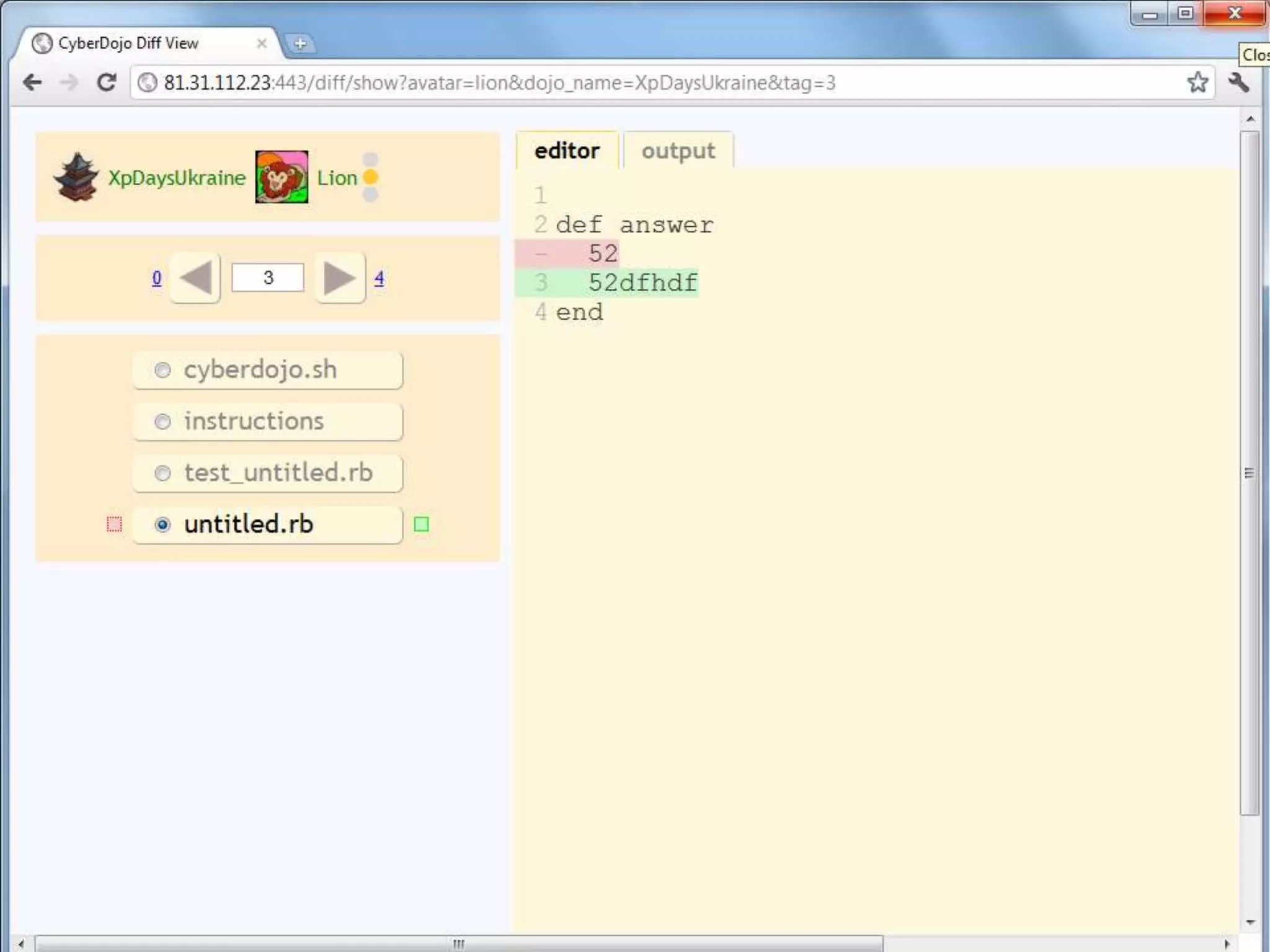Go to next diff with right arrow
1270x952 pixels.
point(339,278)
